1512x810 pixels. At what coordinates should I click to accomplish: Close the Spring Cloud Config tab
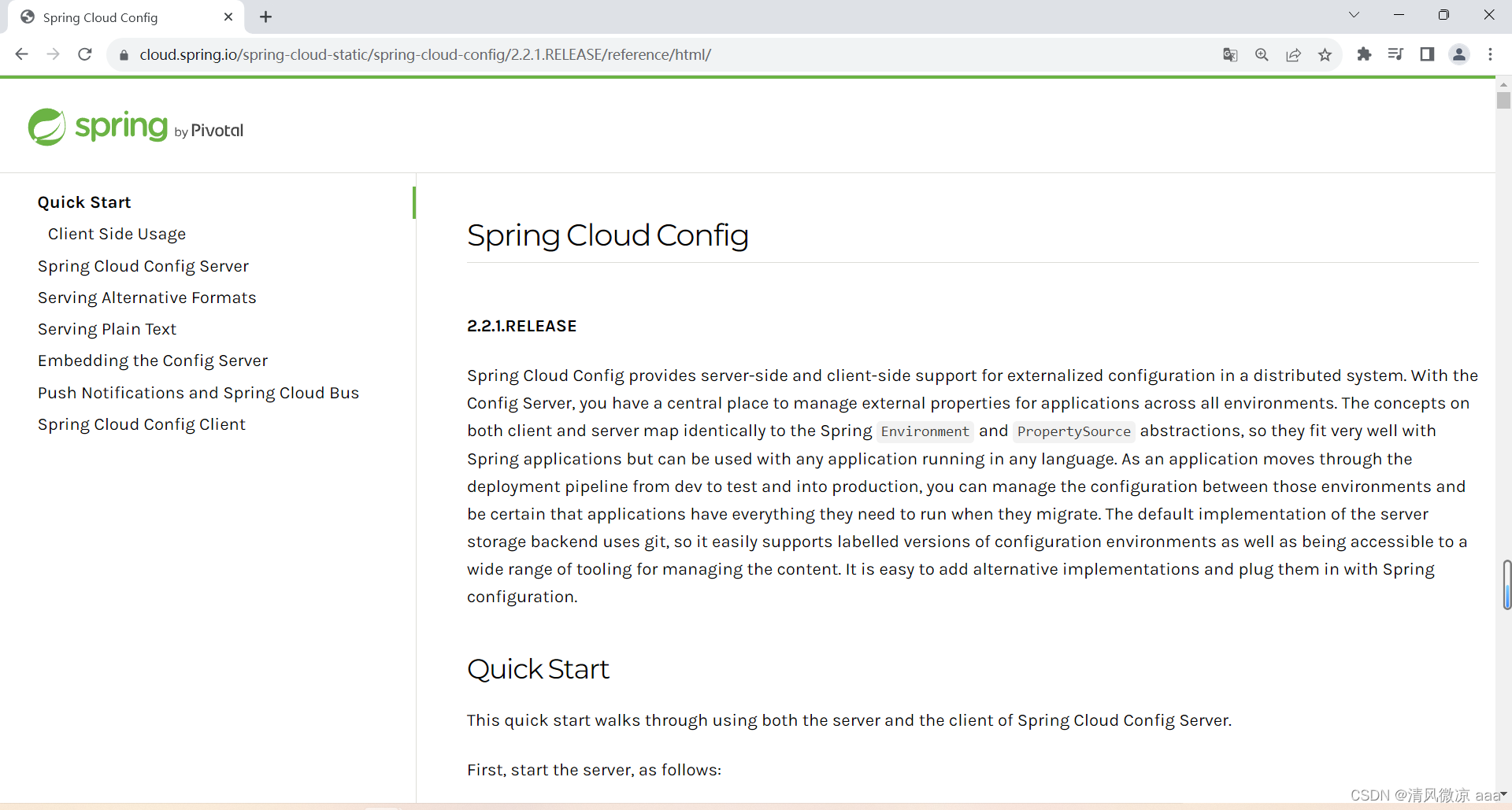pos(228,17)
